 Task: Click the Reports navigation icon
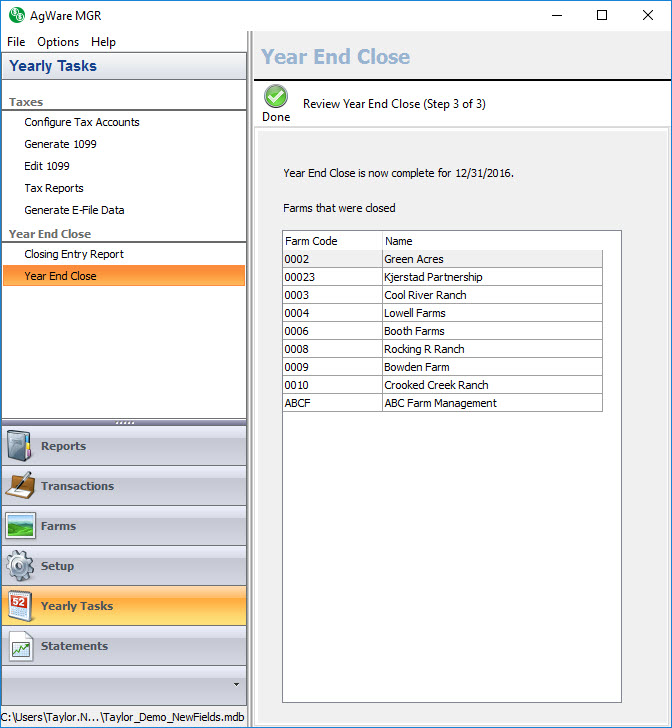click(x=21, y=446)
